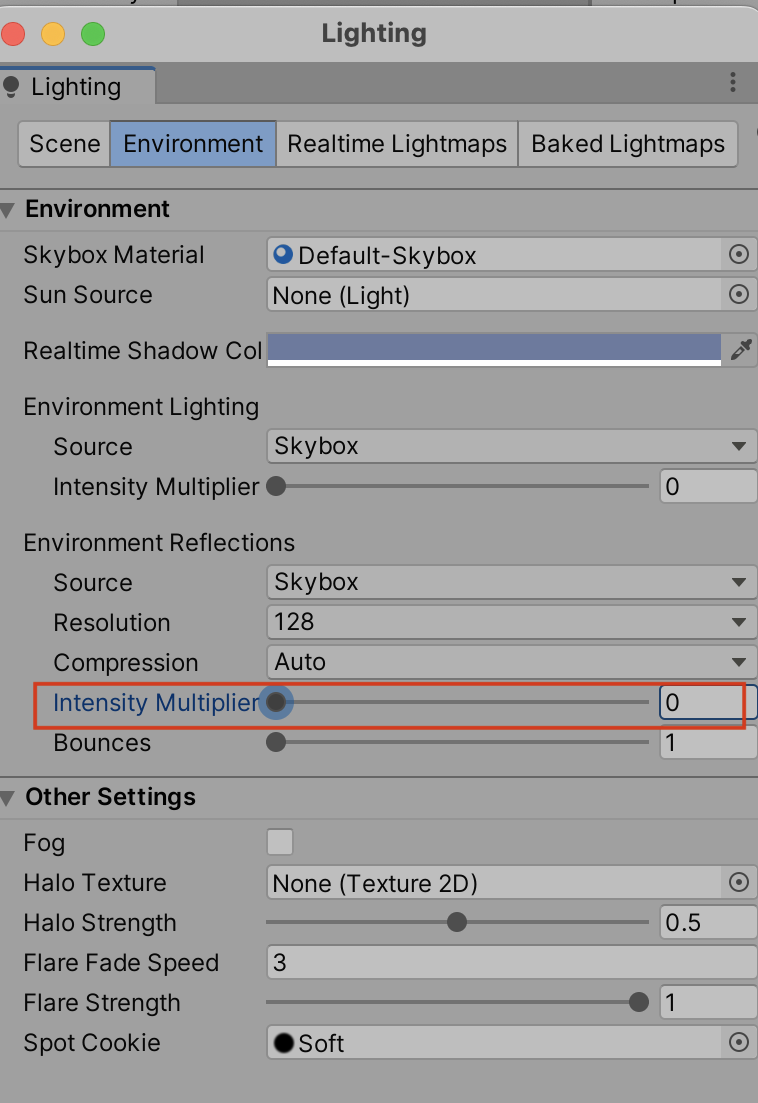Open the Spot Cookie object picker

[739, 1042]
